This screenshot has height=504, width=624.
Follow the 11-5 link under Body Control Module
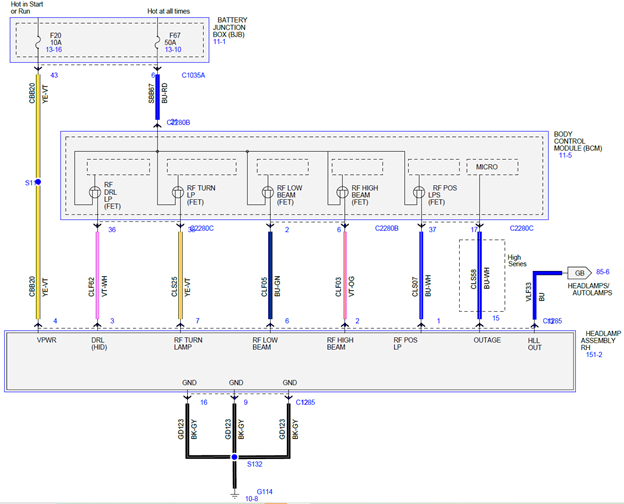tap(565, 155)
